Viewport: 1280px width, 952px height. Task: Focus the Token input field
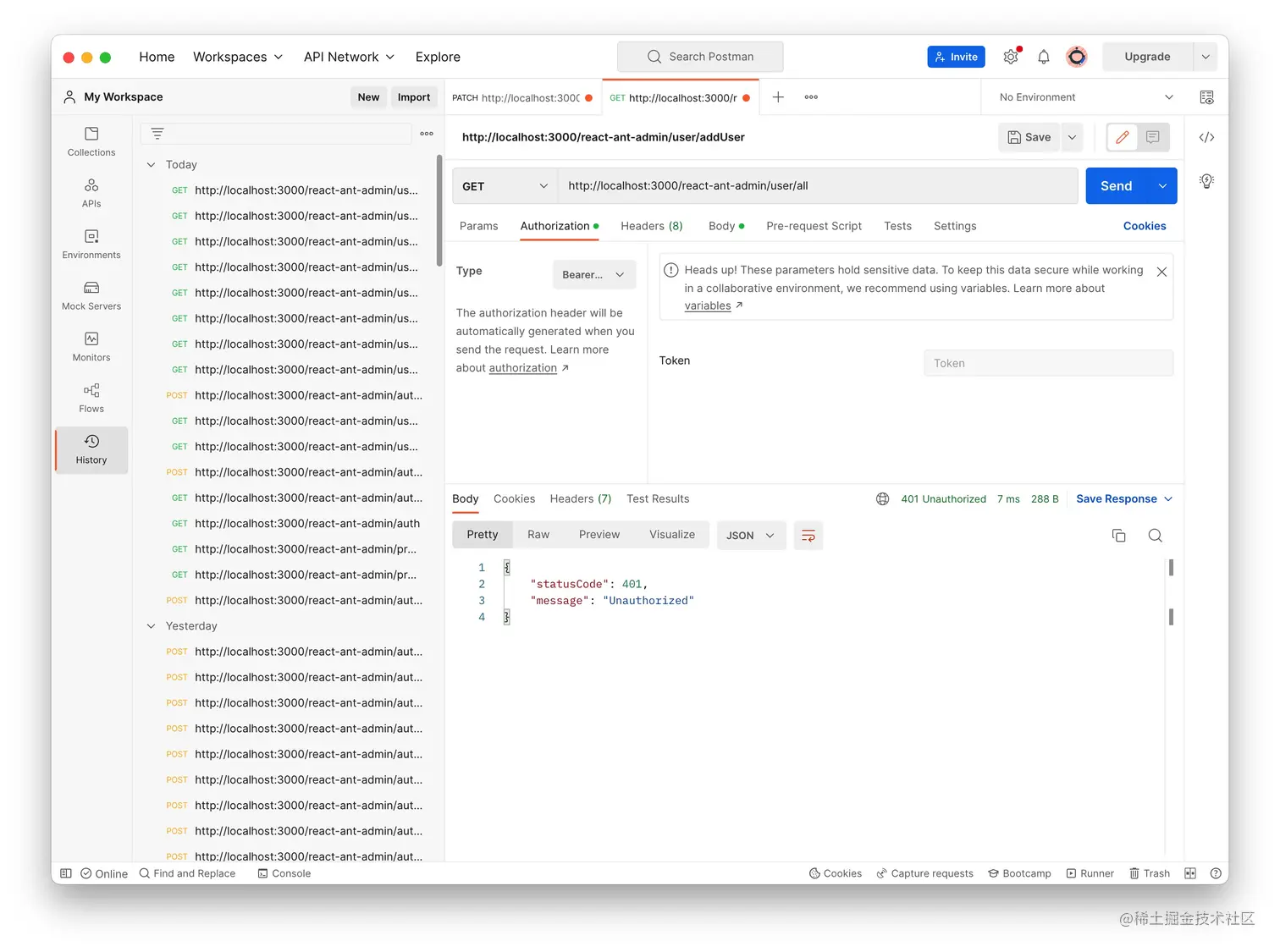pyautogui.click(x=1049, y=363)
